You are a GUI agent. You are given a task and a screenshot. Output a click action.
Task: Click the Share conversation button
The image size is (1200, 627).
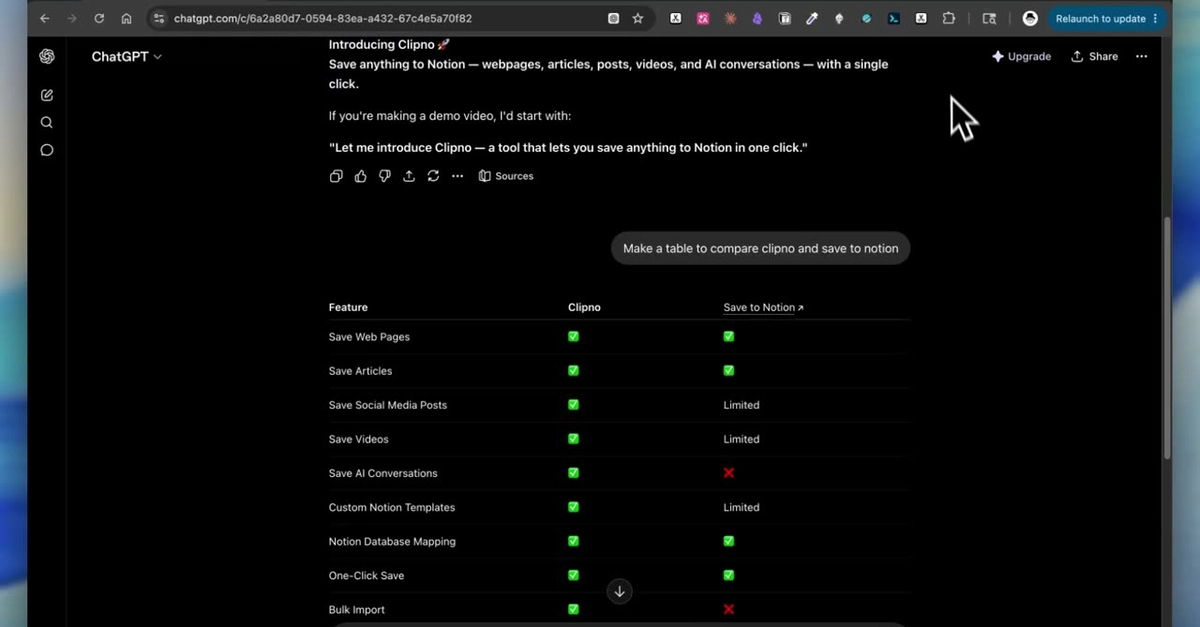[1094, 57]
